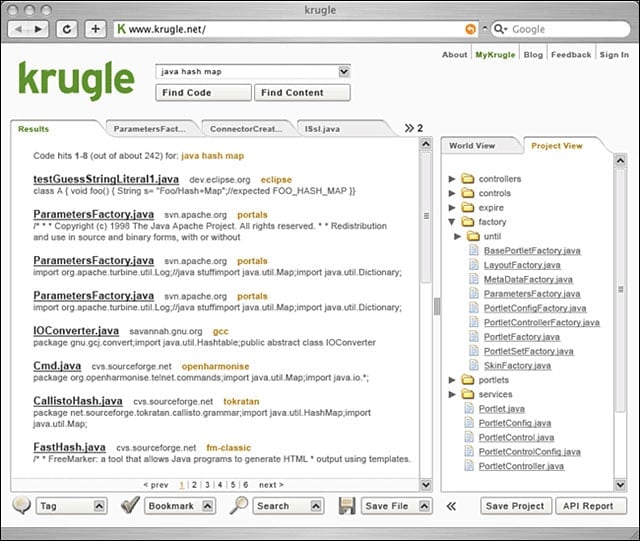Click the checkmark Bookmark icon
The height and width of the screenshot is (541, 640).
[130, 505]
